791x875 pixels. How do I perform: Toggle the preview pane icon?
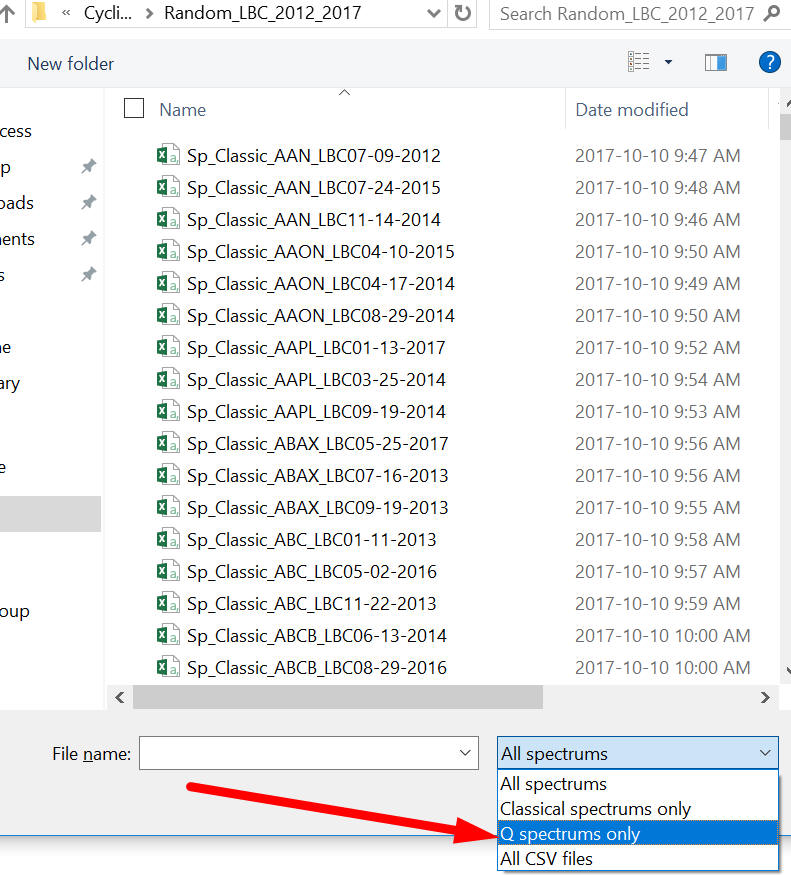coord(716,63)
